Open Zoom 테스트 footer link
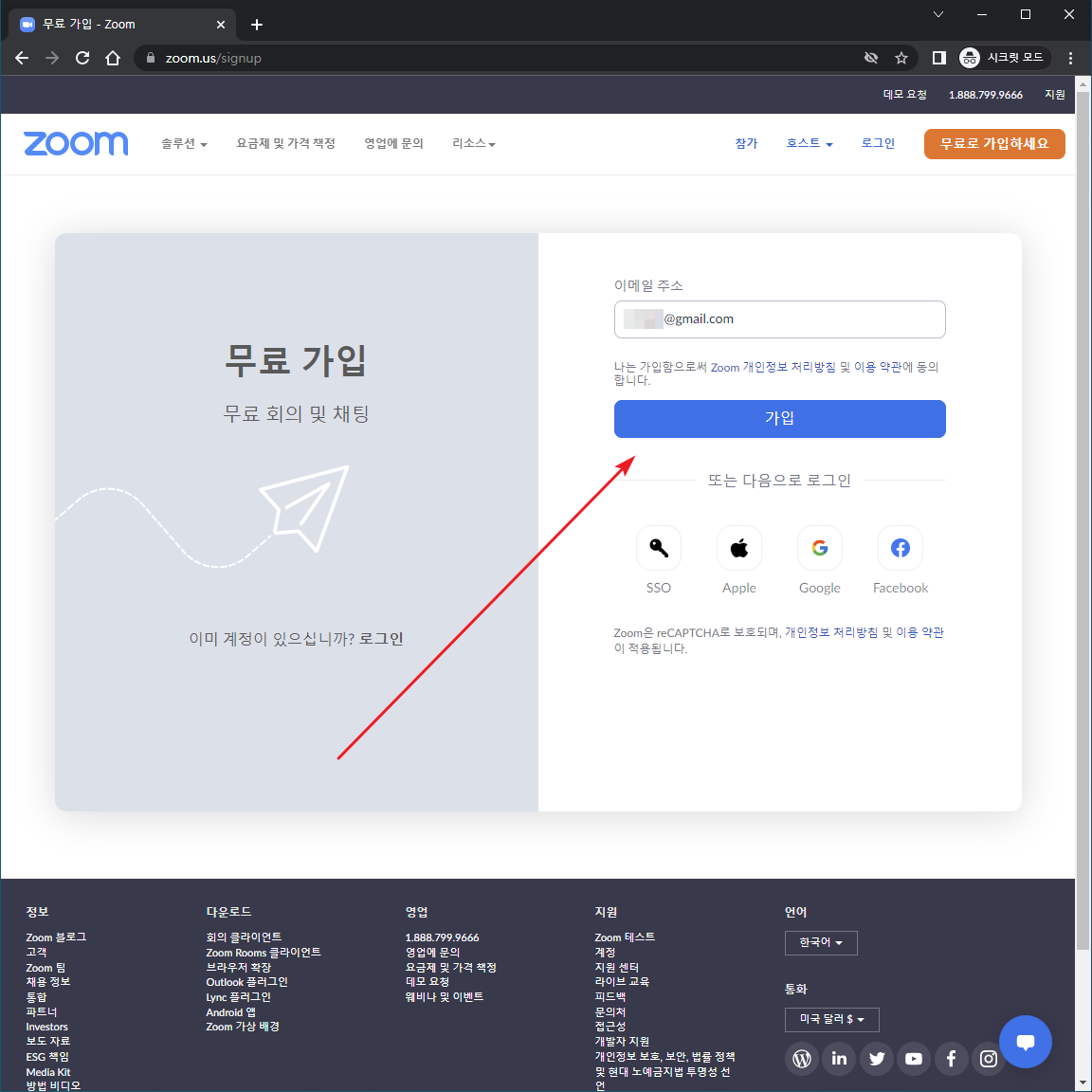The width and height of the screenshot is (1092, 1092). click(625, 937)
